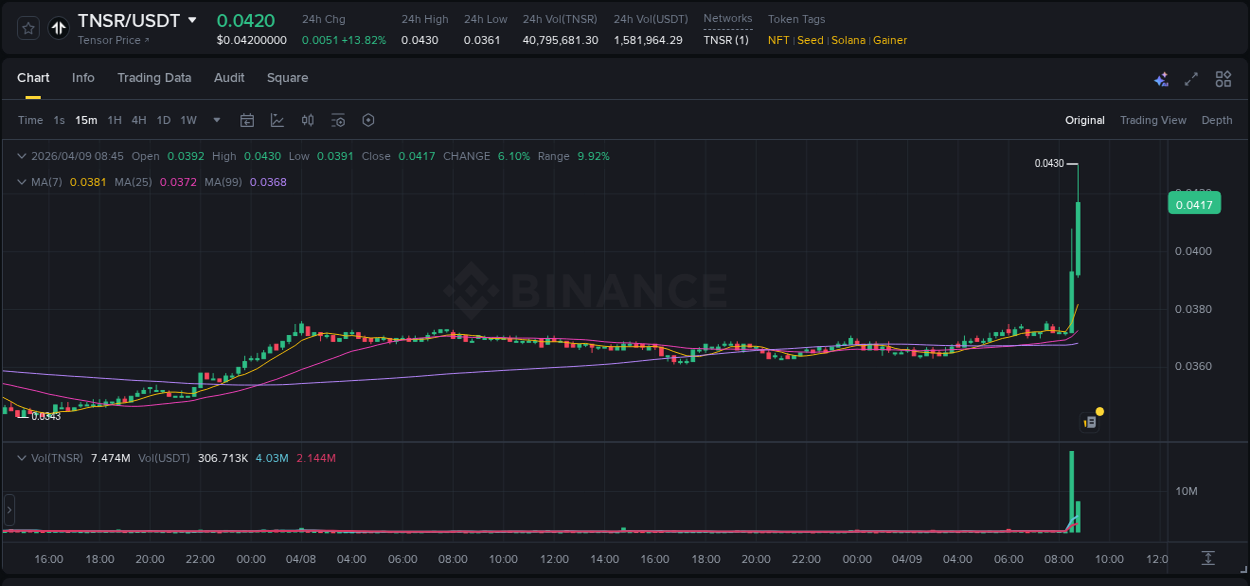Screen dimensions: 1250x586
Task: Open the extra time interval dropdown arrow
Action: coord(215,120)
